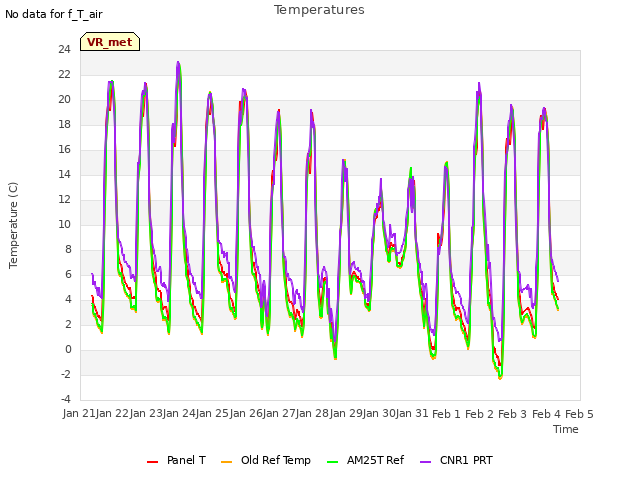Screen dimensions: 640x480
Task: Click the 'No data for f_T_air' message
Action: [53, 14]
